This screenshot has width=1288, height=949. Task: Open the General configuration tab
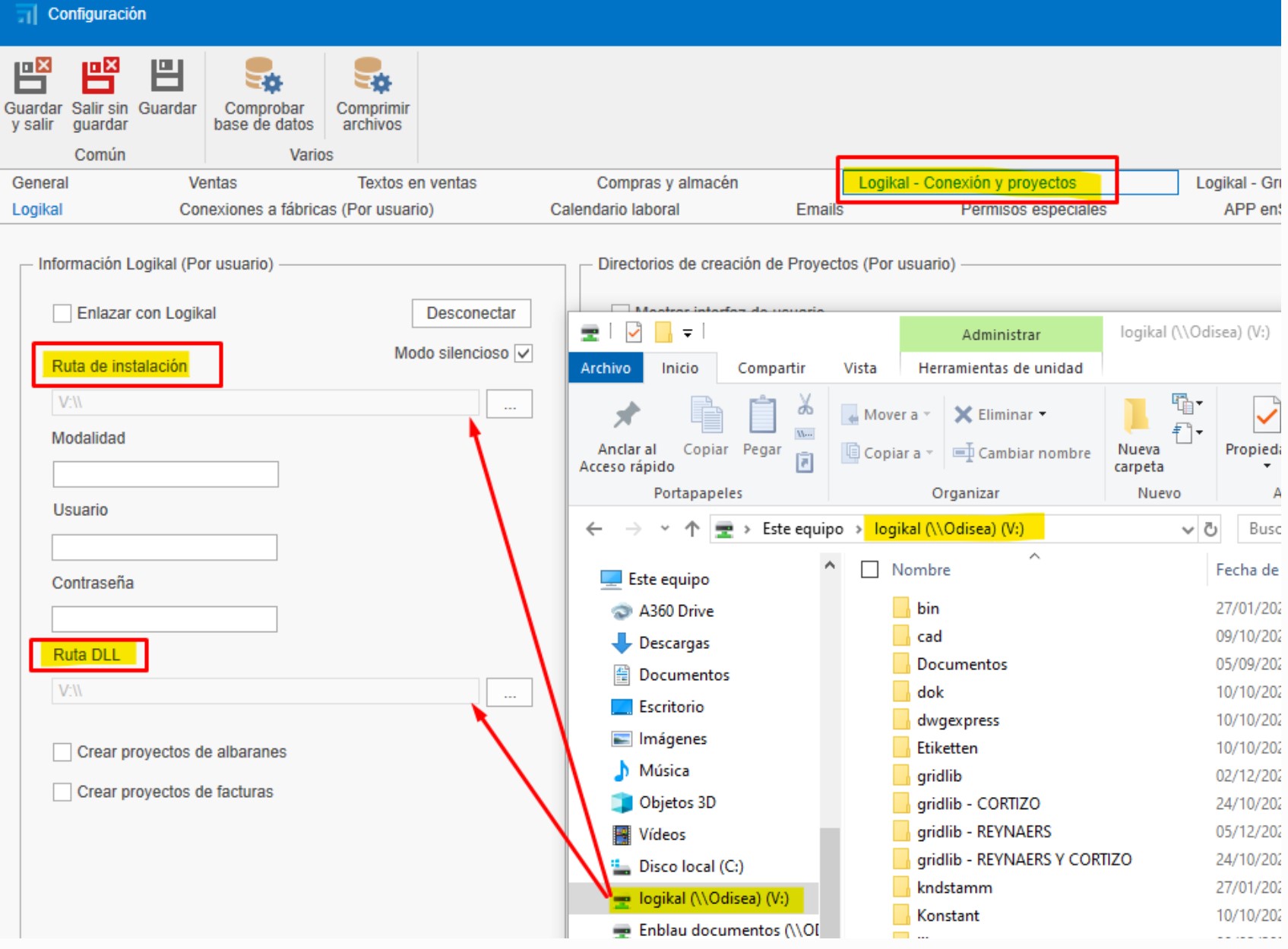(40, 183)
